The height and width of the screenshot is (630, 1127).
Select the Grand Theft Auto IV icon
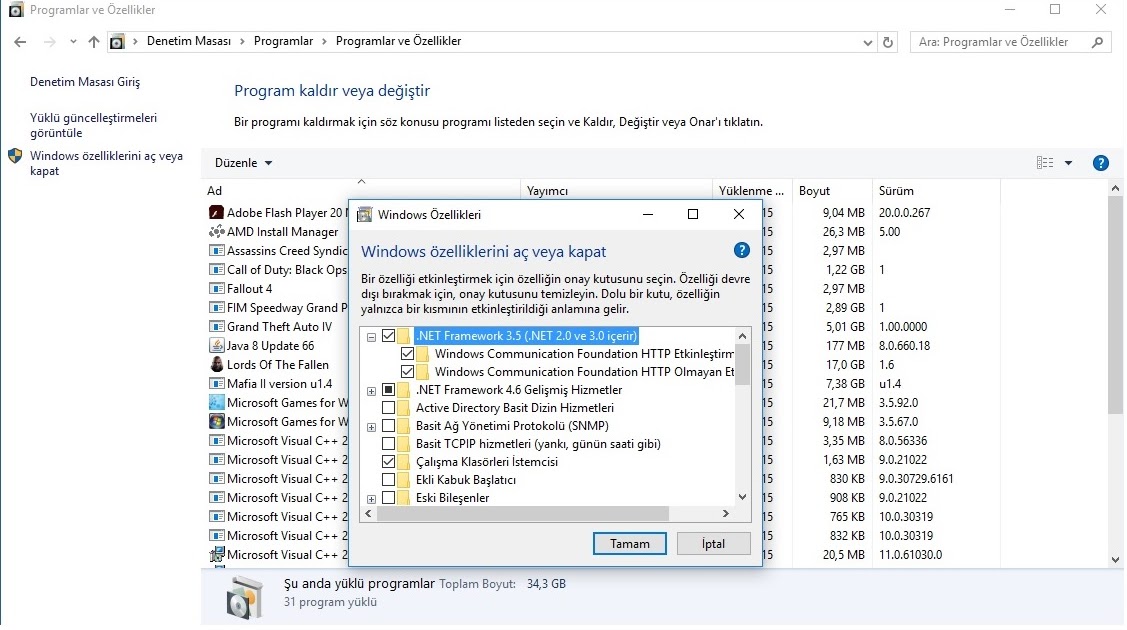216,327
